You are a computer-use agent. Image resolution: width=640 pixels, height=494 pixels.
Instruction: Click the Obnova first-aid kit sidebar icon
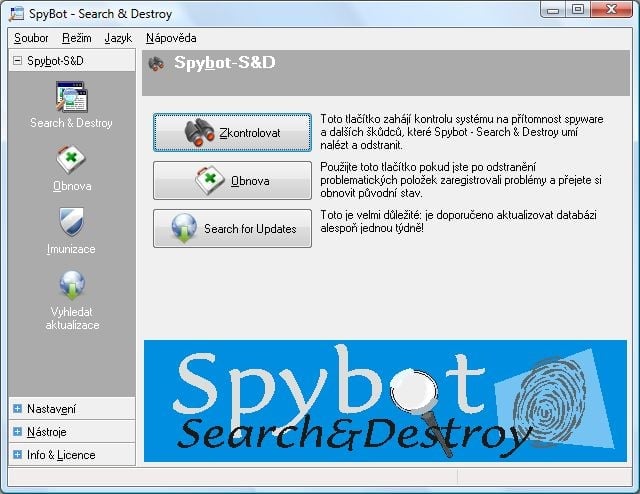coord(71,159)
